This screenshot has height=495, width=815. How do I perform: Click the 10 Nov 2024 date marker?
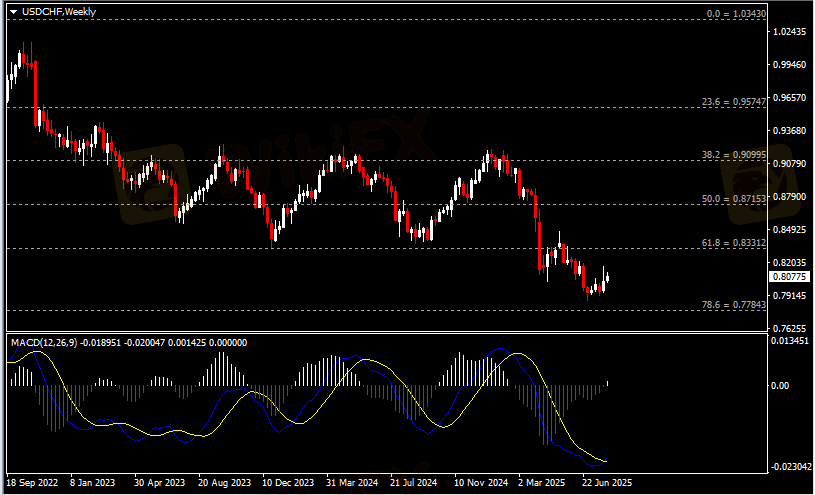481,482
